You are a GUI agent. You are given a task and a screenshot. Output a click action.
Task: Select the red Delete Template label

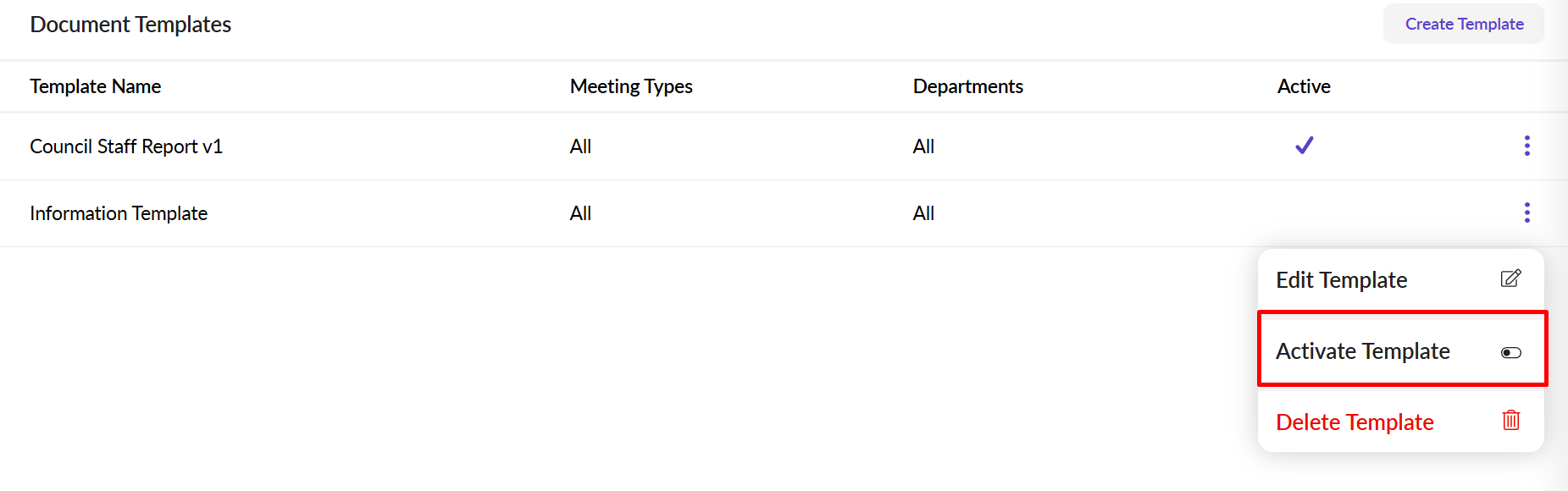click(1354, 422)
